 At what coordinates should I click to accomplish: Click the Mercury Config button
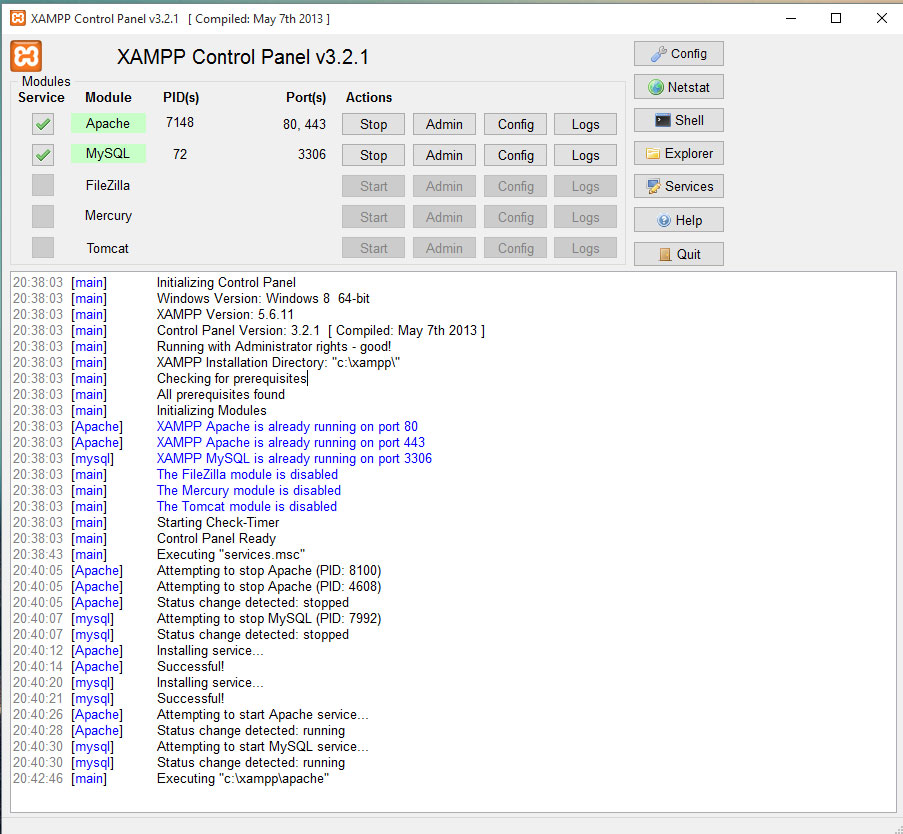[515, 218]
